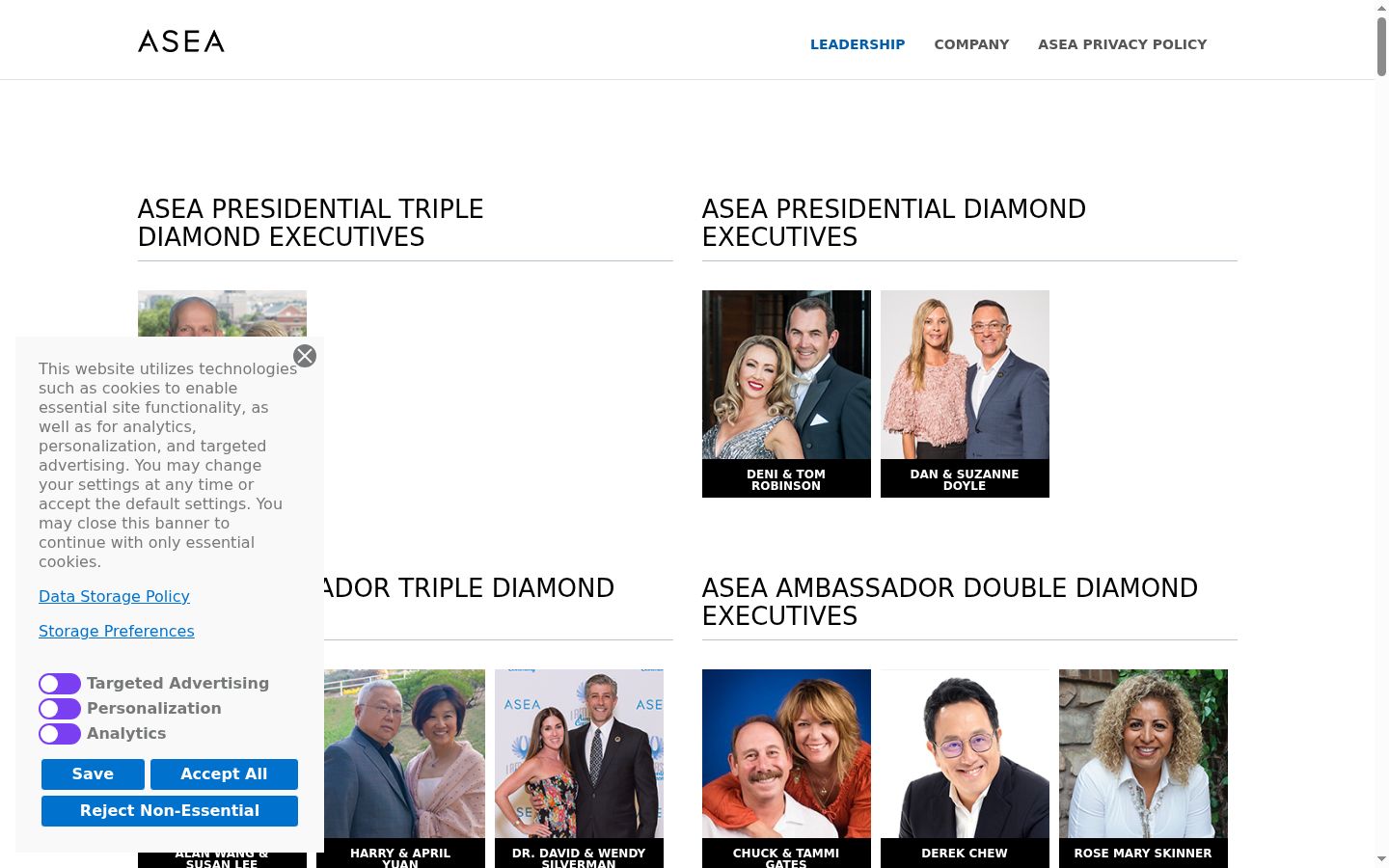Click the ASEA logo
This screenshot has height=868, width=1389.
(181, 41)
